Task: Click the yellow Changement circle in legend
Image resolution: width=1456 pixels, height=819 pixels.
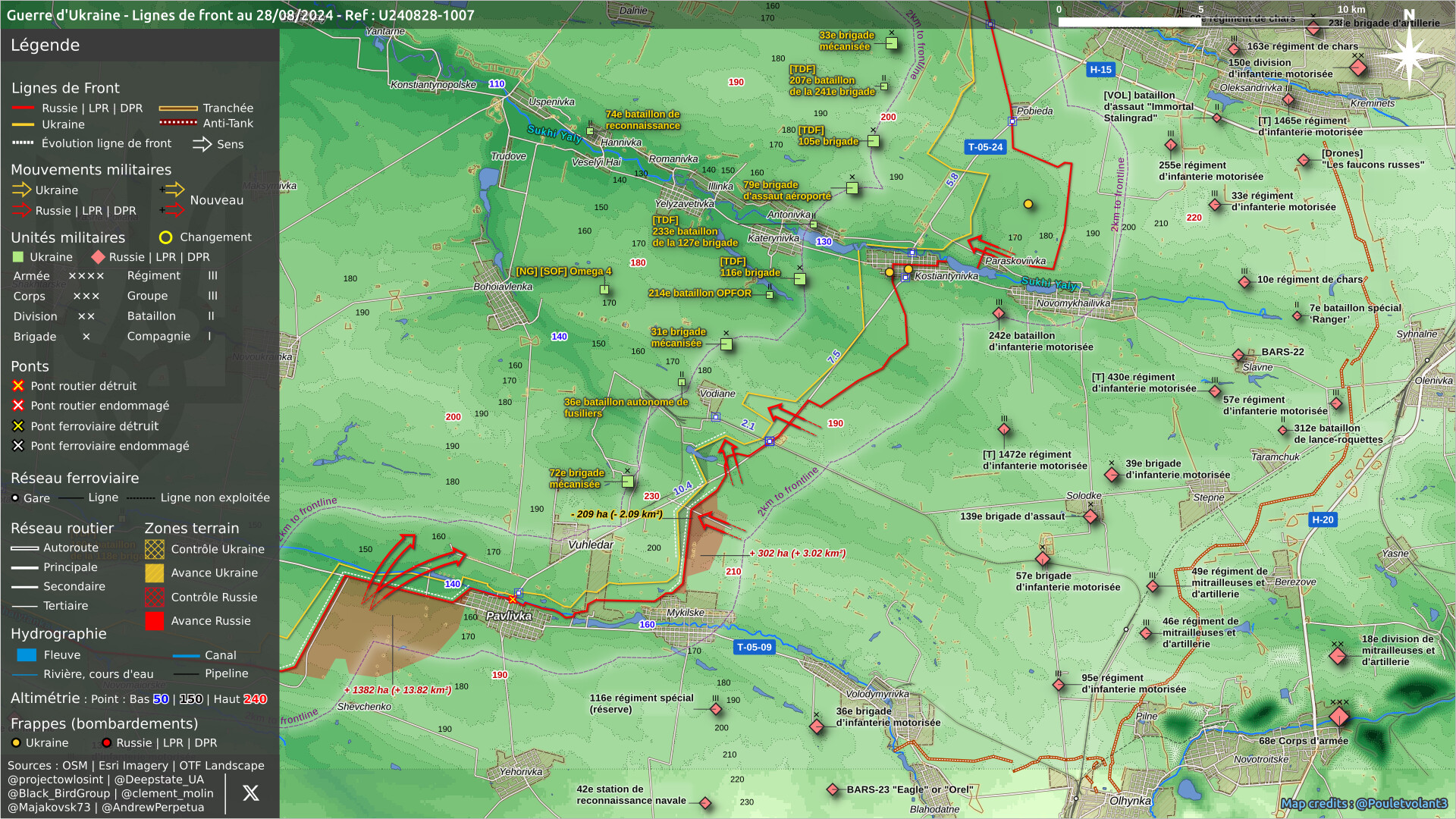Action: [x=165, y=238]
